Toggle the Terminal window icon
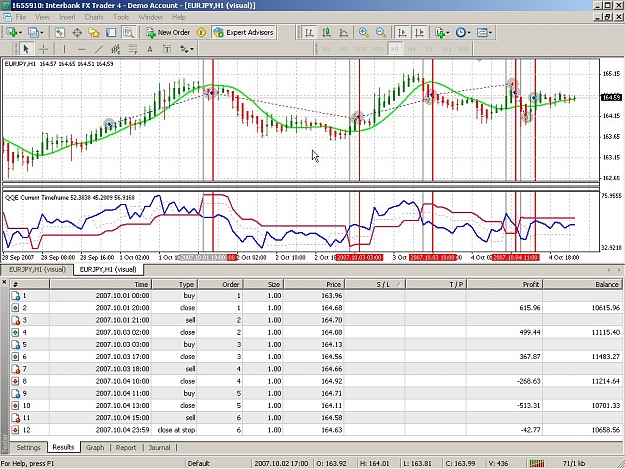625x469 pixels. [x=111, y=33]
